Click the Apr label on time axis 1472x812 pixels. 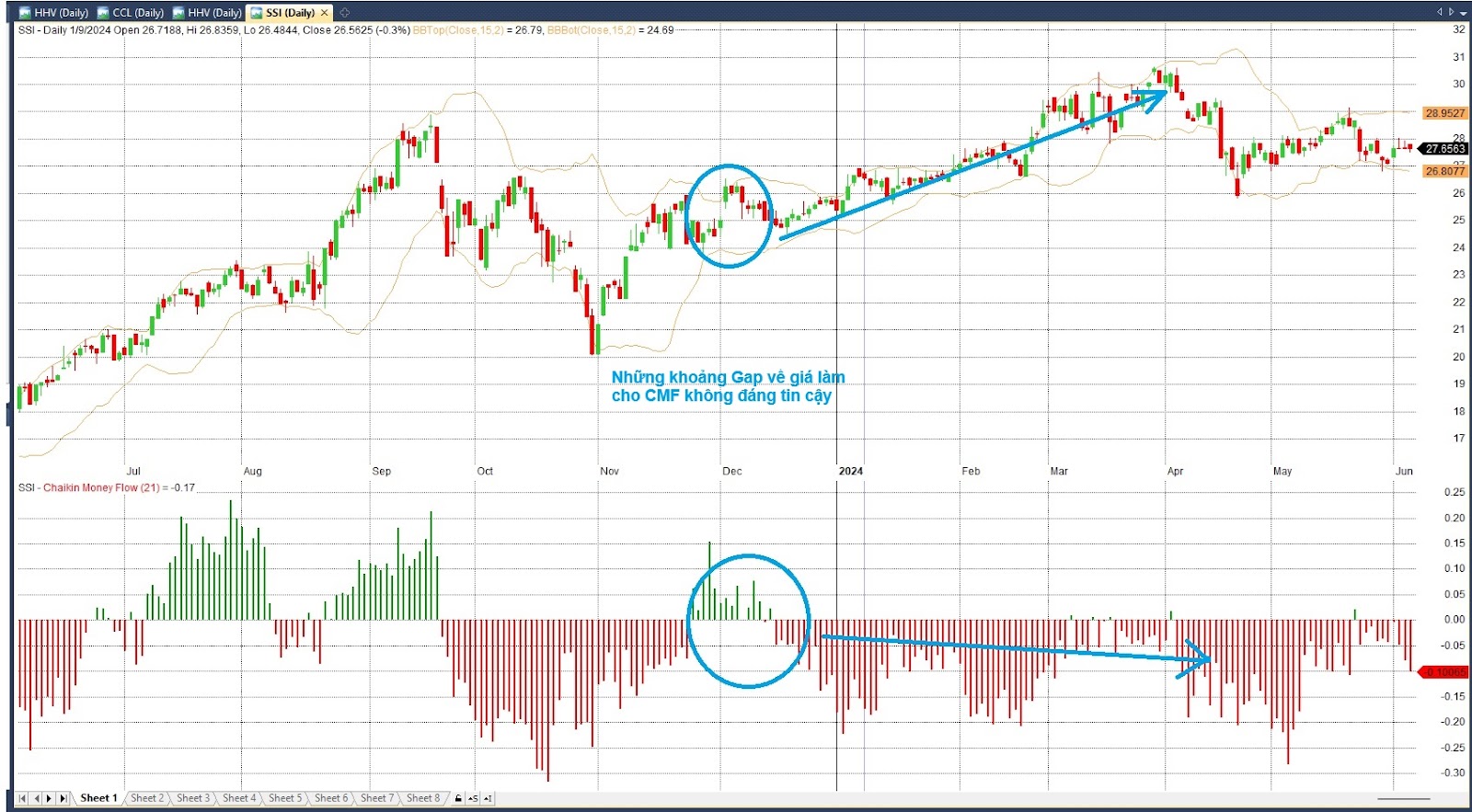(x=1175, y=471)
